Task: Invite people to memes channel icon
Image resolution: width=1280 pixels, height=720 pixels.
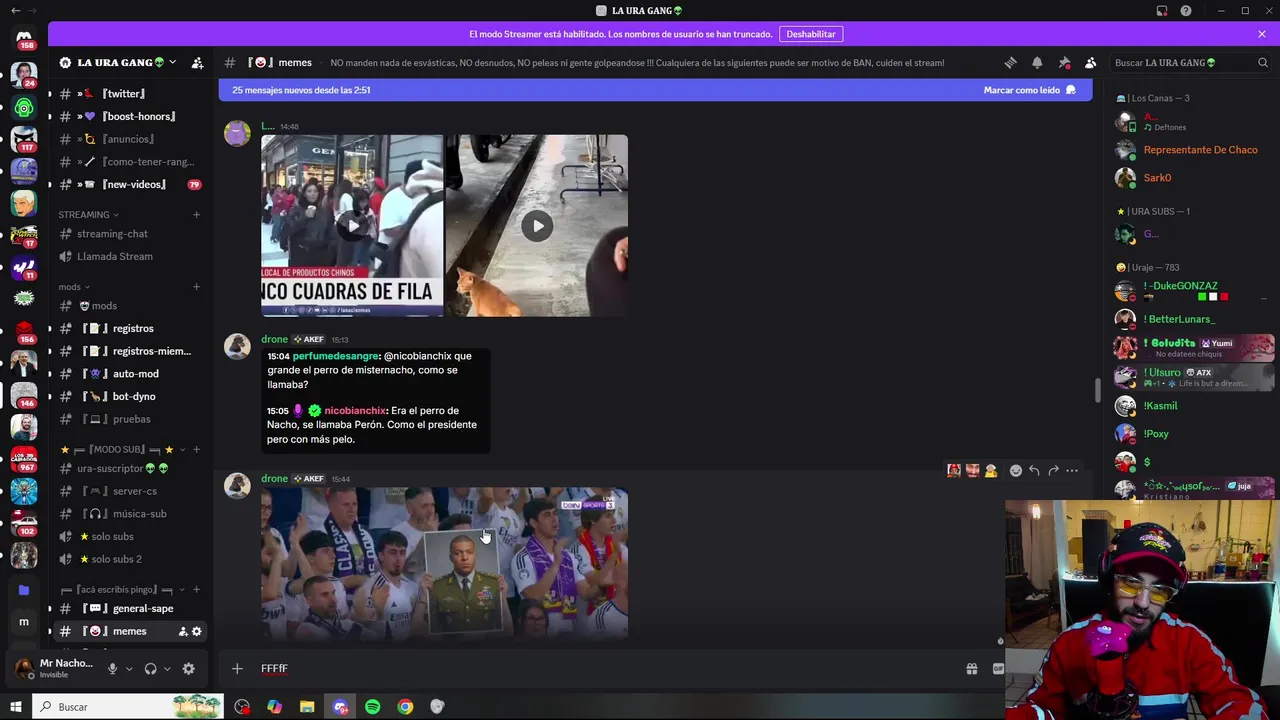Action: coord(183,631)
